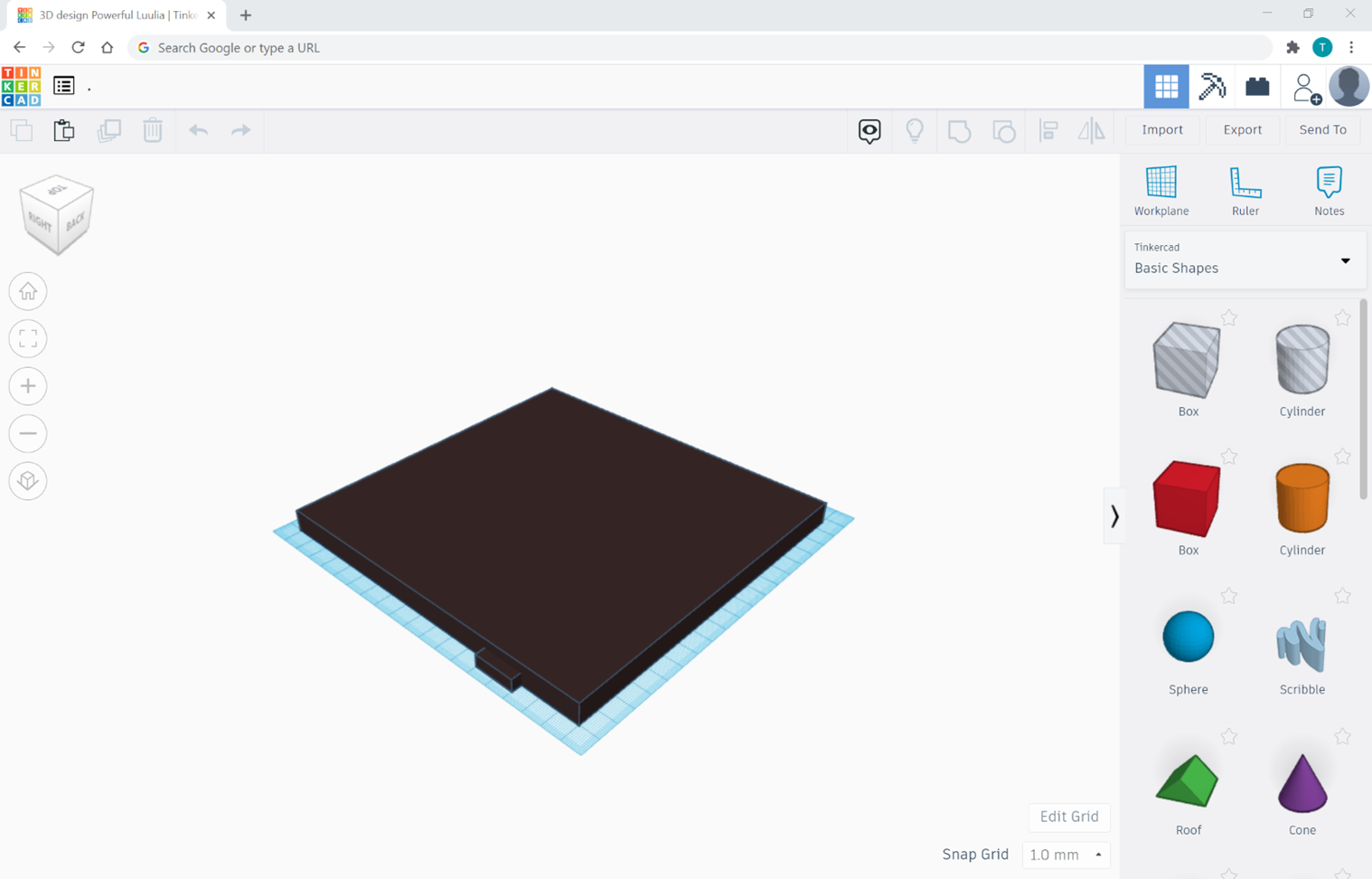Screen dimensions: 1372x879
Task: Click the Fit all in view button
Action: tap(28, 339)
